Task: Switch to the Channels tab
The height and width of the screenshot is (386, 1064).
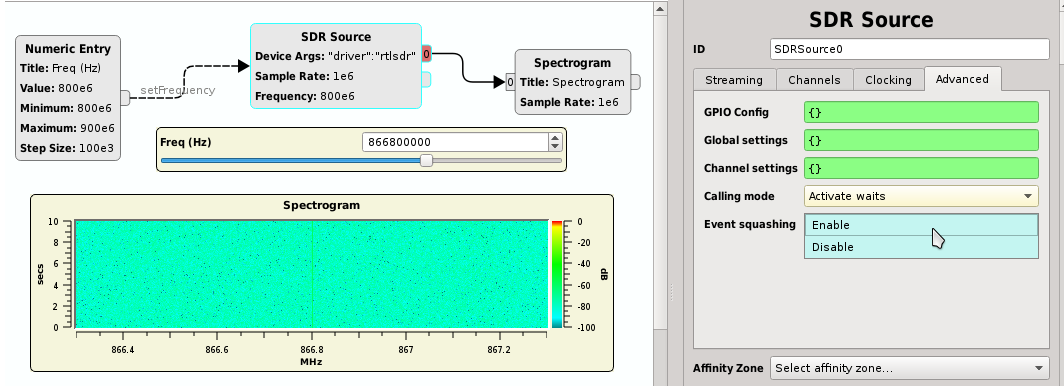Action: [814, 80]
